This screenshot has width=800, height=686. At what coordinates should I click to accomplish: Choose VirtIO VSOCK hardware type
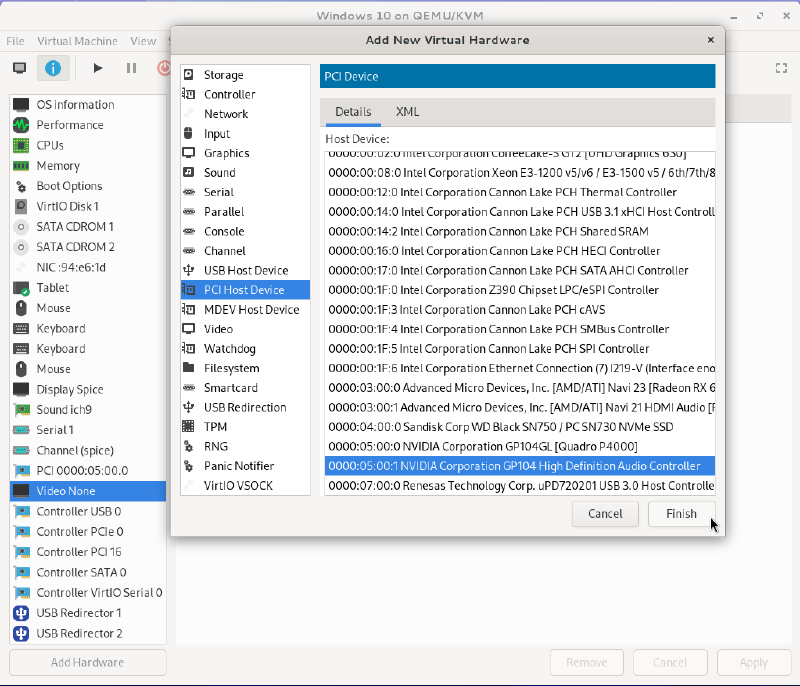pyautogui.click(x=245, y=486)
